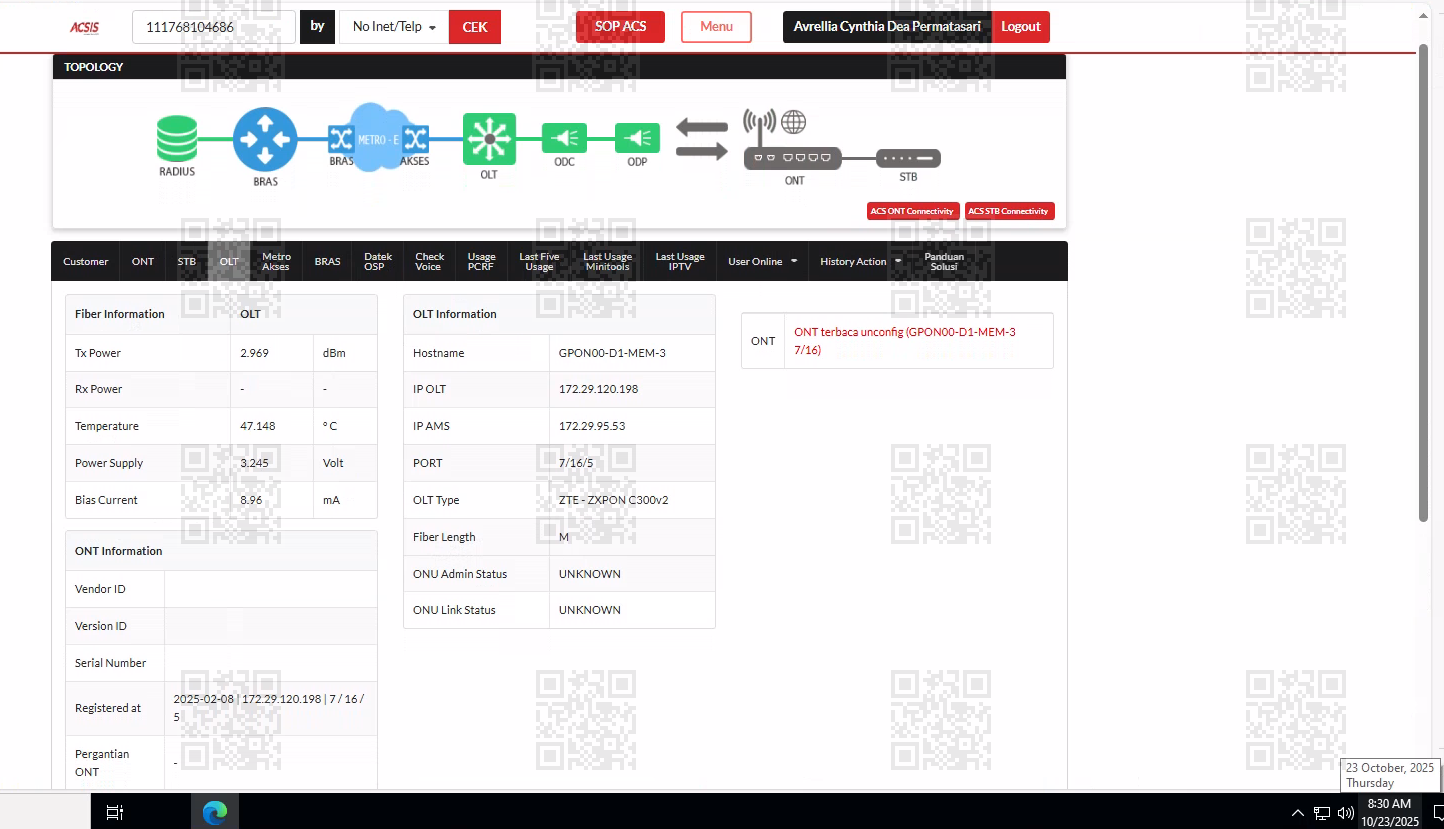Open the Usage PCRF tab
Screen dimensions: 1444x829
click(481, 261)
